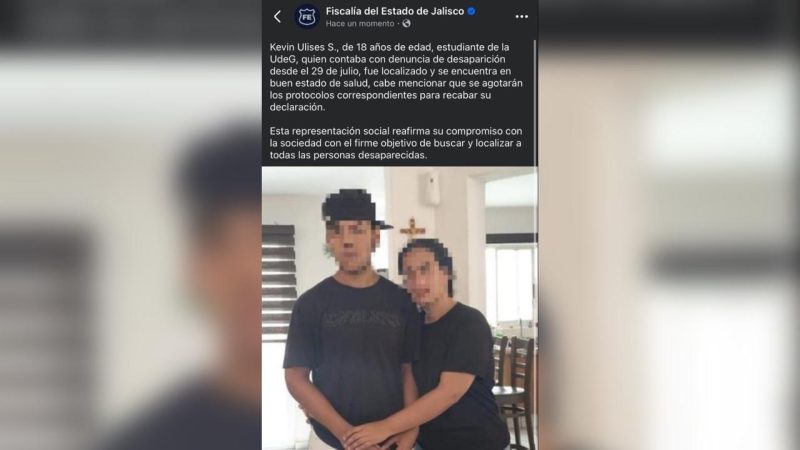
Task: Click the blurred background right of the post
Action: (x=669, y=225)
